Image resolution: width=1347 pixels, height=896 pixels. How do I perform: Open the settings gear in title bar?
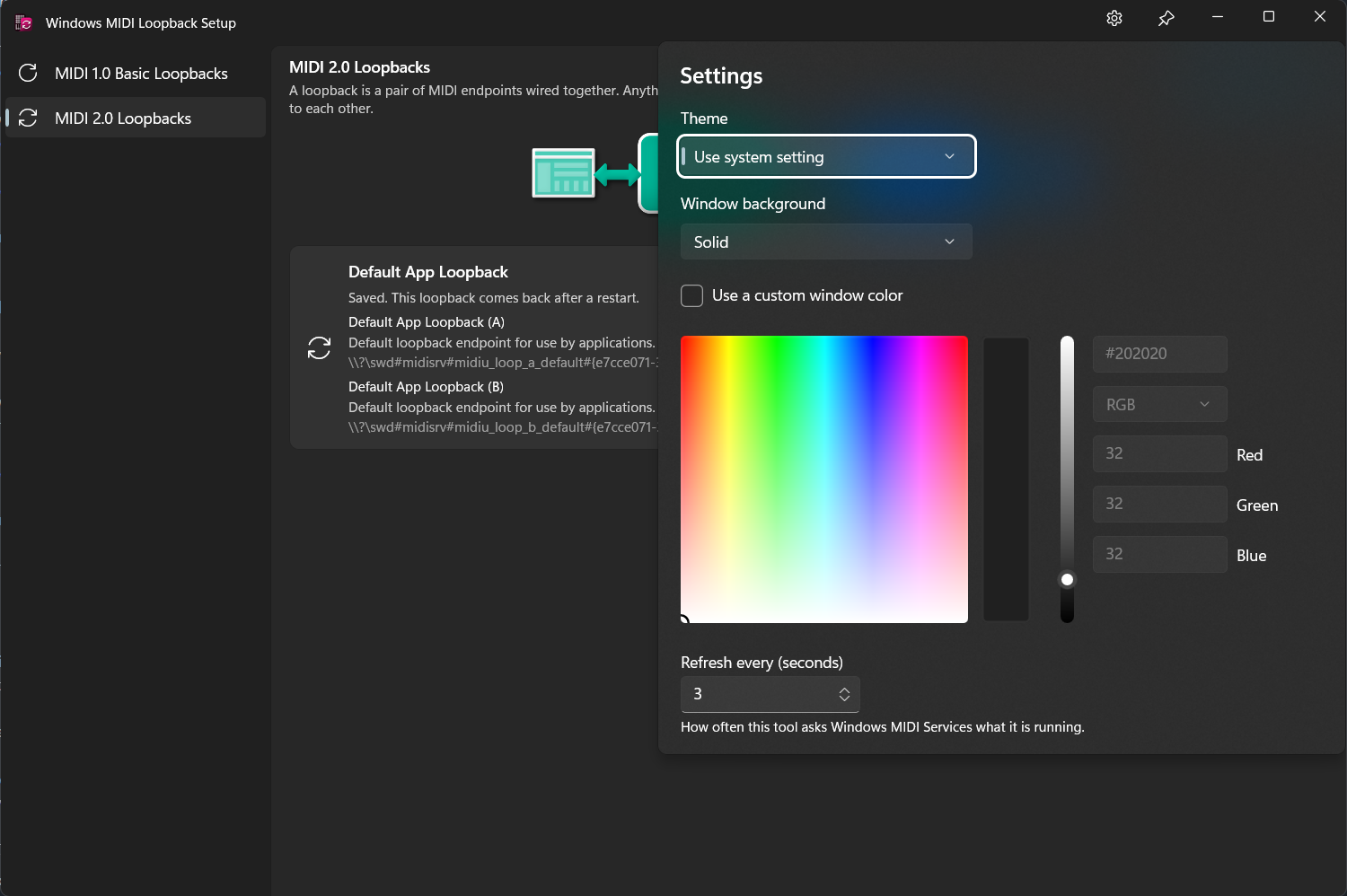1114,18
